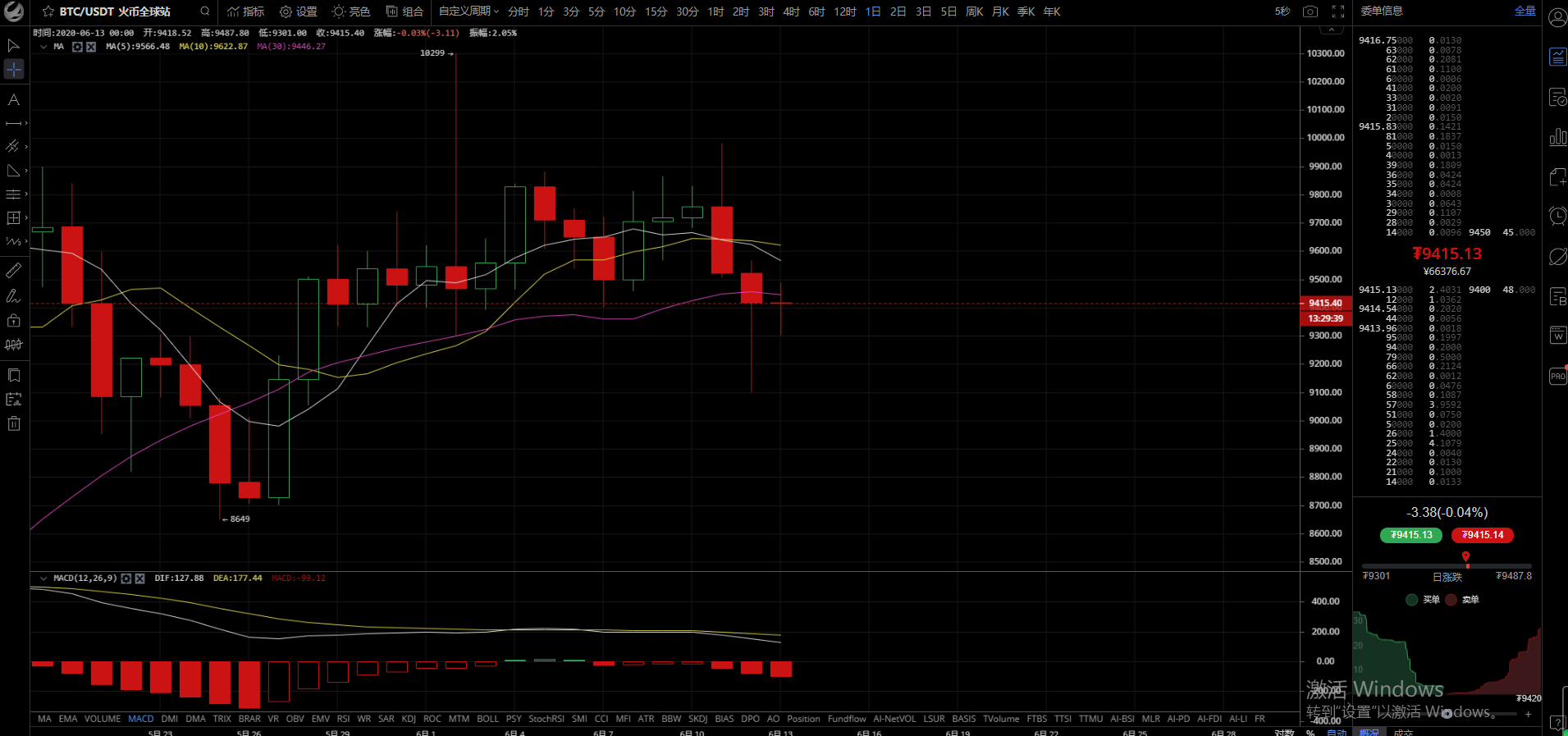The height and width of the screenshot is (736, 1568).
Task: Click the 全量 link in order book
Action: click(x=1525, y=11)
